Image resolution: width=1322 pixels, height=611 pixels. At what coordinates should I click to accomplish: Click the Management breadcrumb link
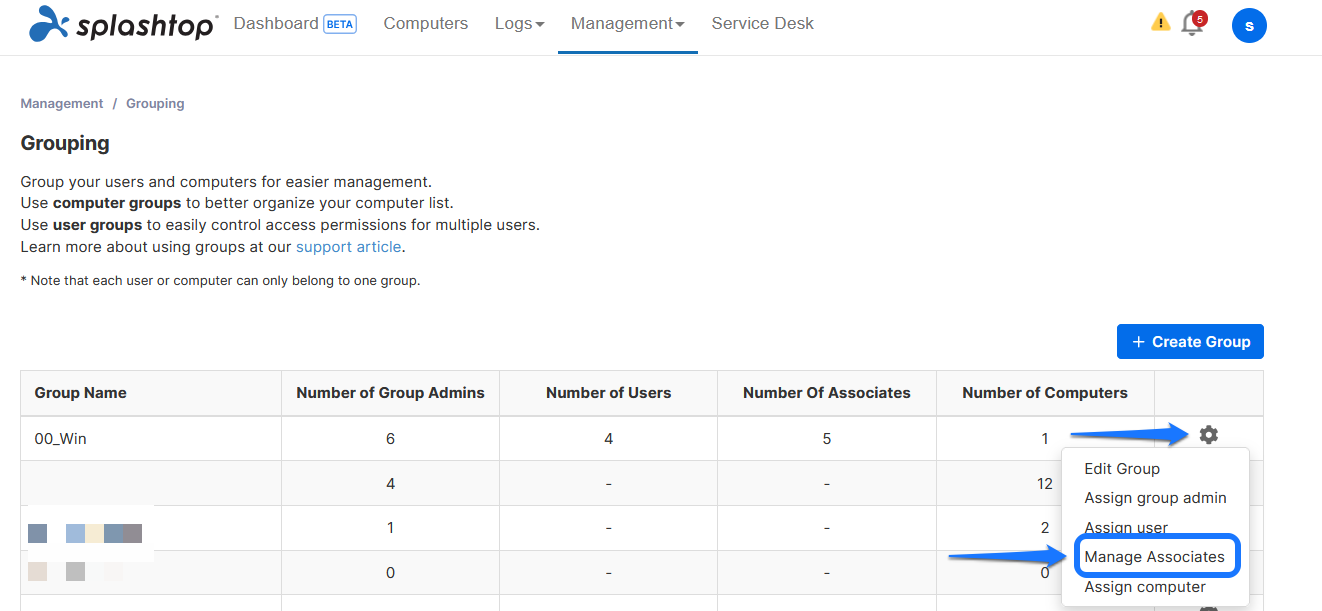click(62, 103)
